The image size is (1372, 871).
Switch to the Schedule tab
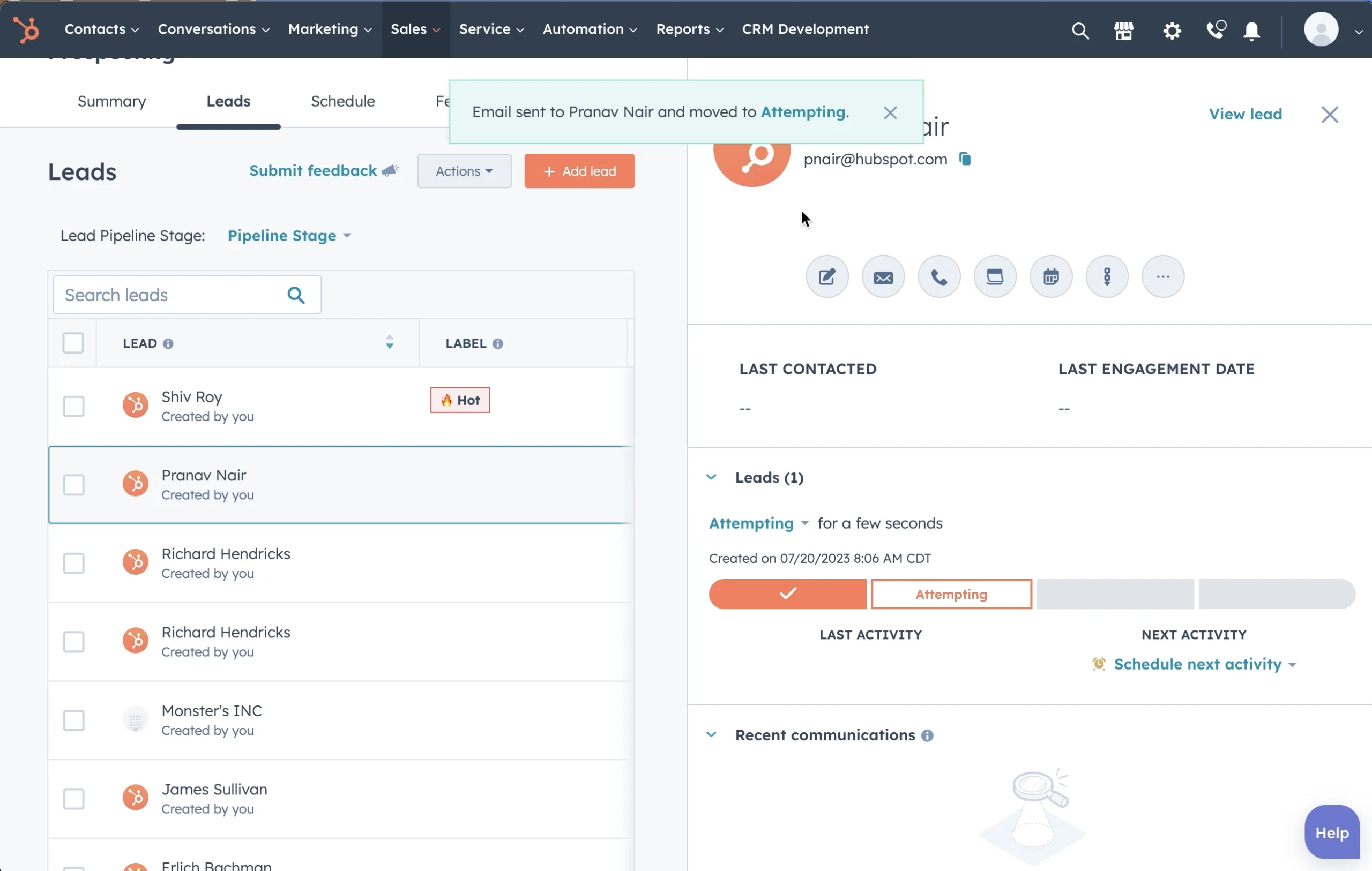(342, 101)
